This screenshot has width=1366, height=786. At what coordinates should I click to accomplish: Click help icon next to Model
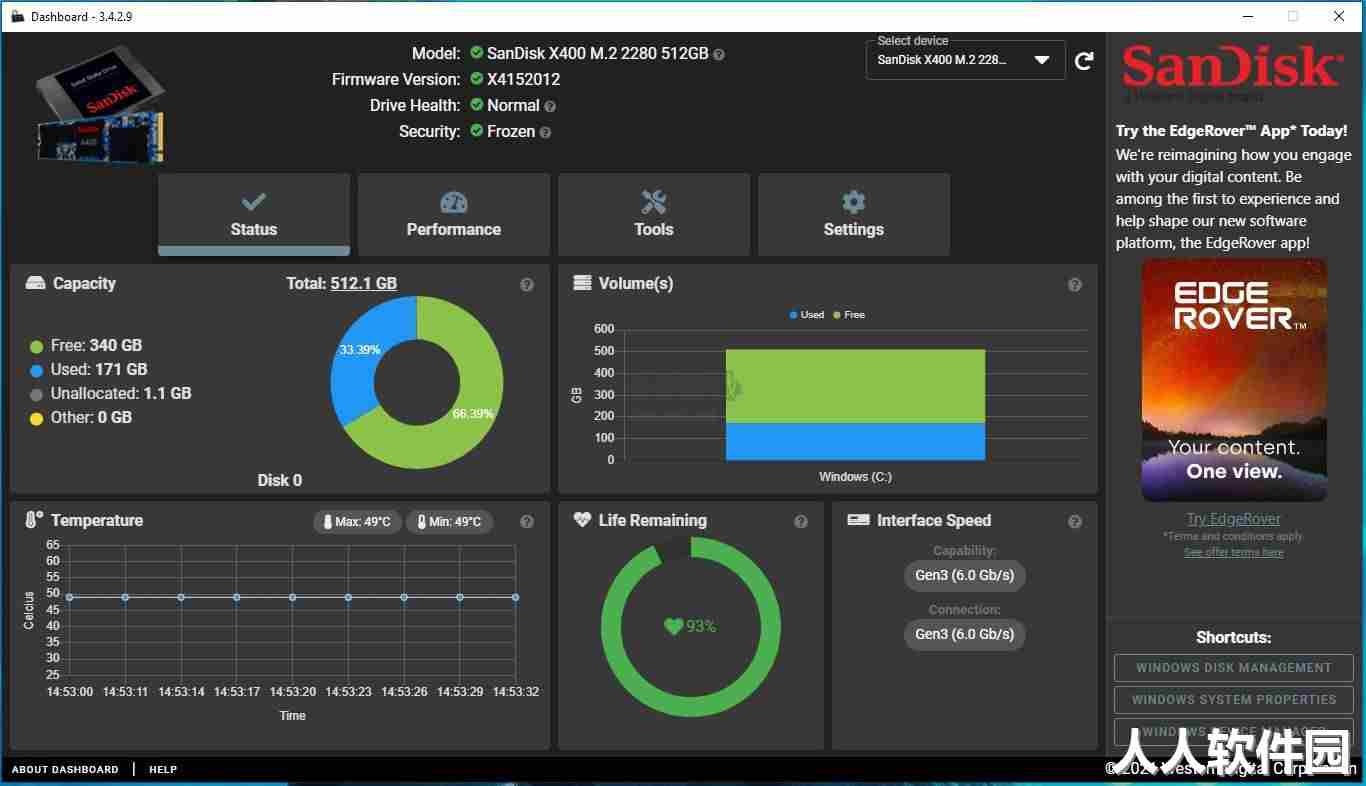coord(719,54)
